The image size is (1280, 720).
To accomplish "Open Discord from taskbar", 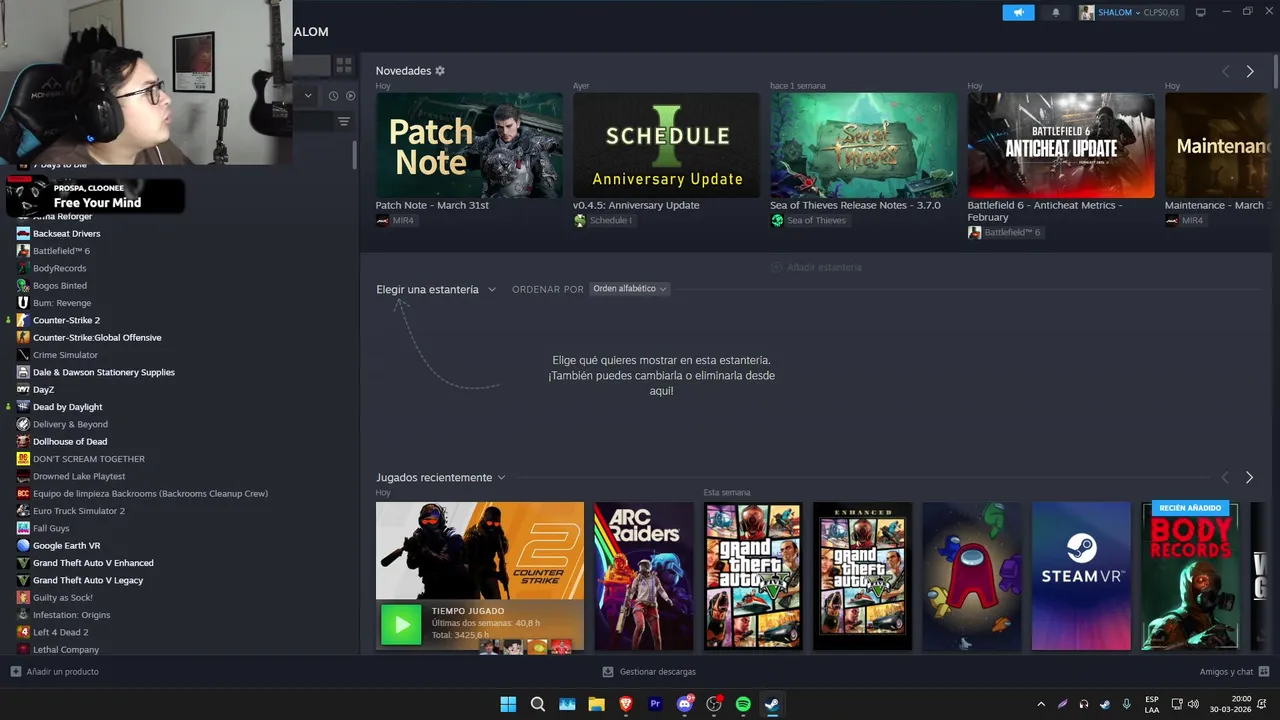I will [685, 704].
